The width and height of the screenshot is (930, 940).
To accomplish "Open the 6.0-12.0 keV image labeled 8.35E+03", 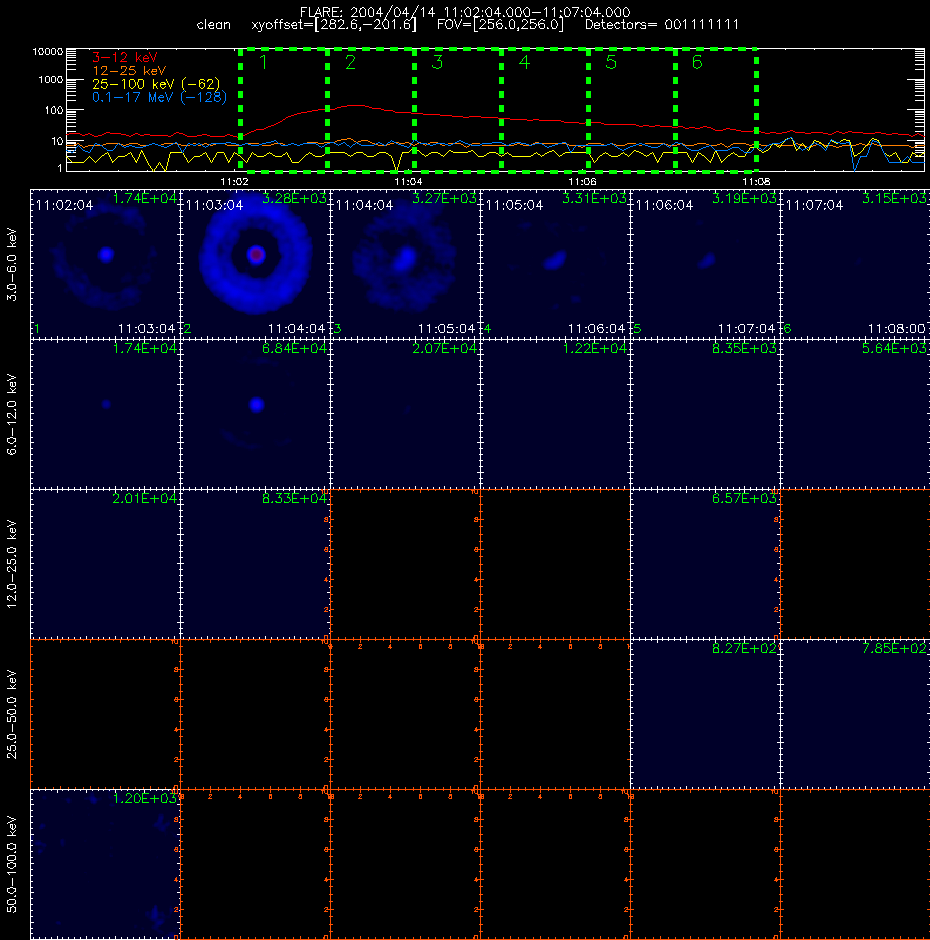I will click(705, 414).
